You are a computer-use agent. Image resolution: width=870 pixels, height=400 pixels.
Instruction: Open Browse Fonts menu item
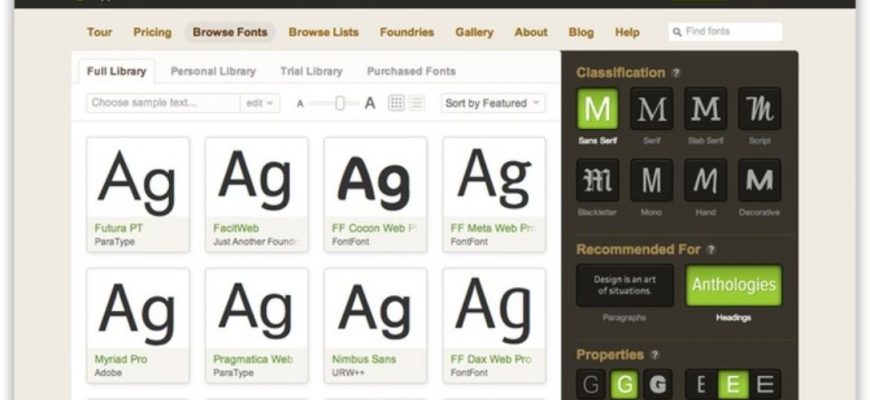coord(230,32)
